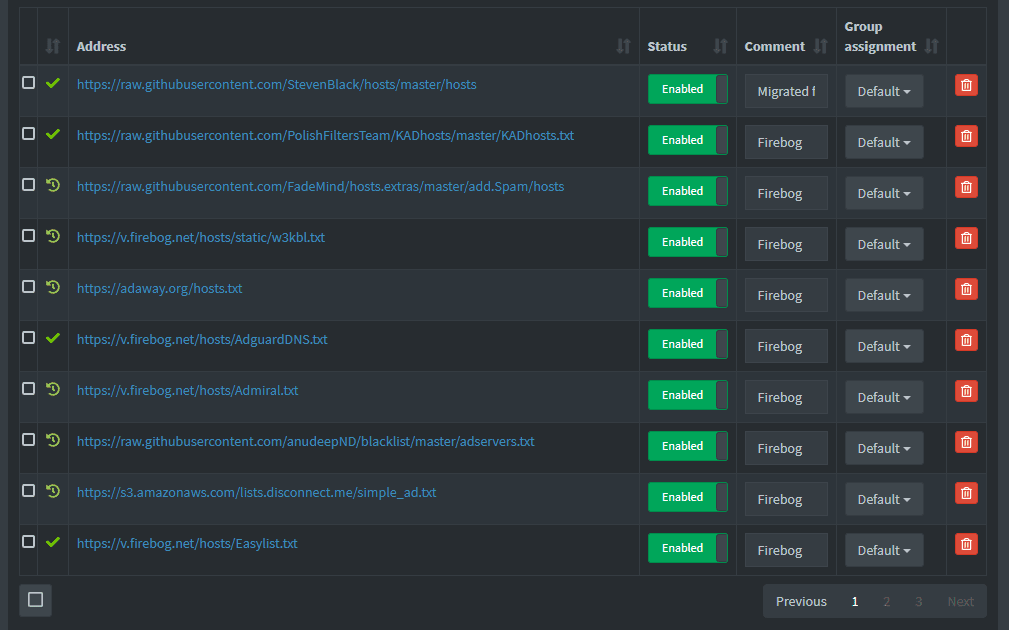Viewport: 1009px width, 630px height.
Task: Click the history status icon for w3kbl.txt
Action: click(x=53, y=236)
